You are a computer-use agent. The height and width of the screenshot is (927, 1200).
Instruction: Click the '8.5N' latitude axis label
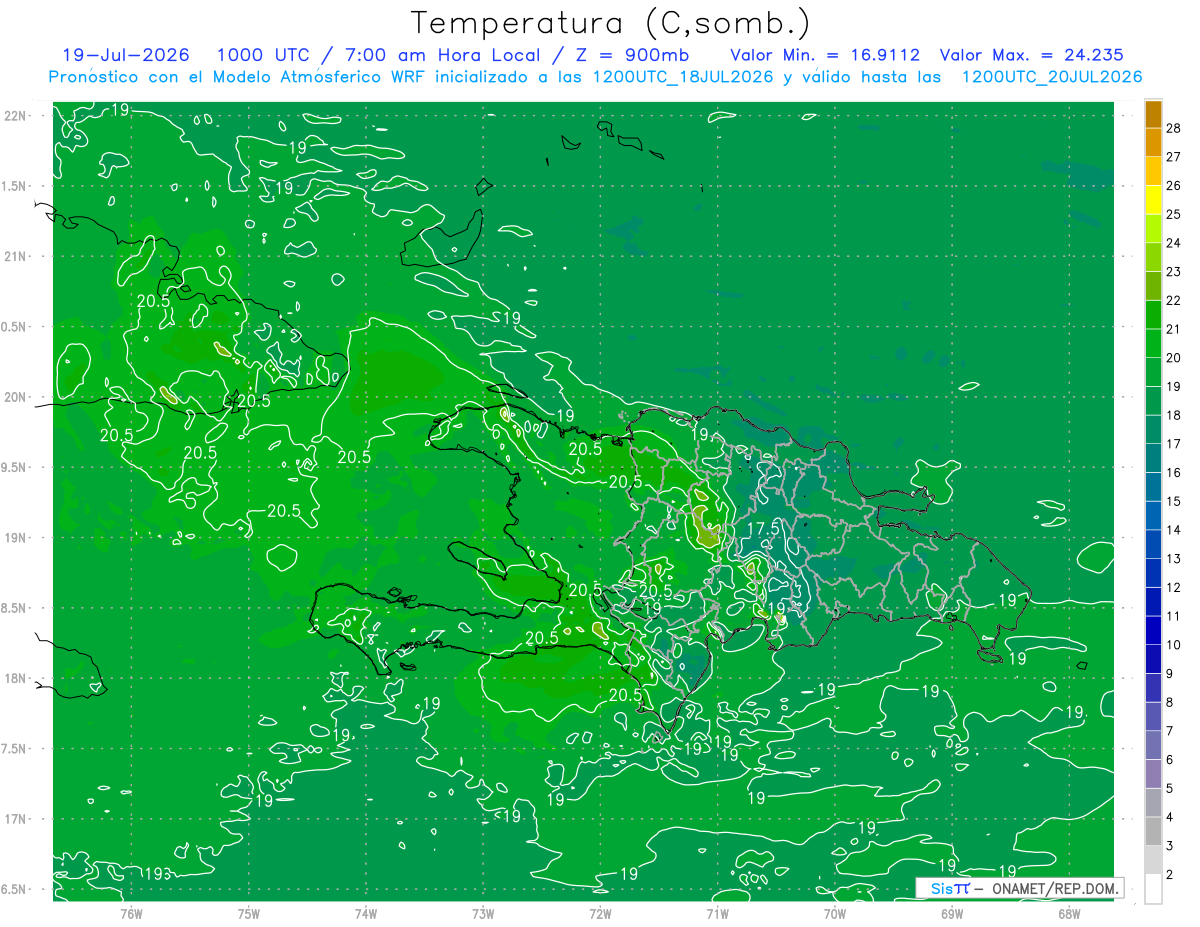point(14,608)
